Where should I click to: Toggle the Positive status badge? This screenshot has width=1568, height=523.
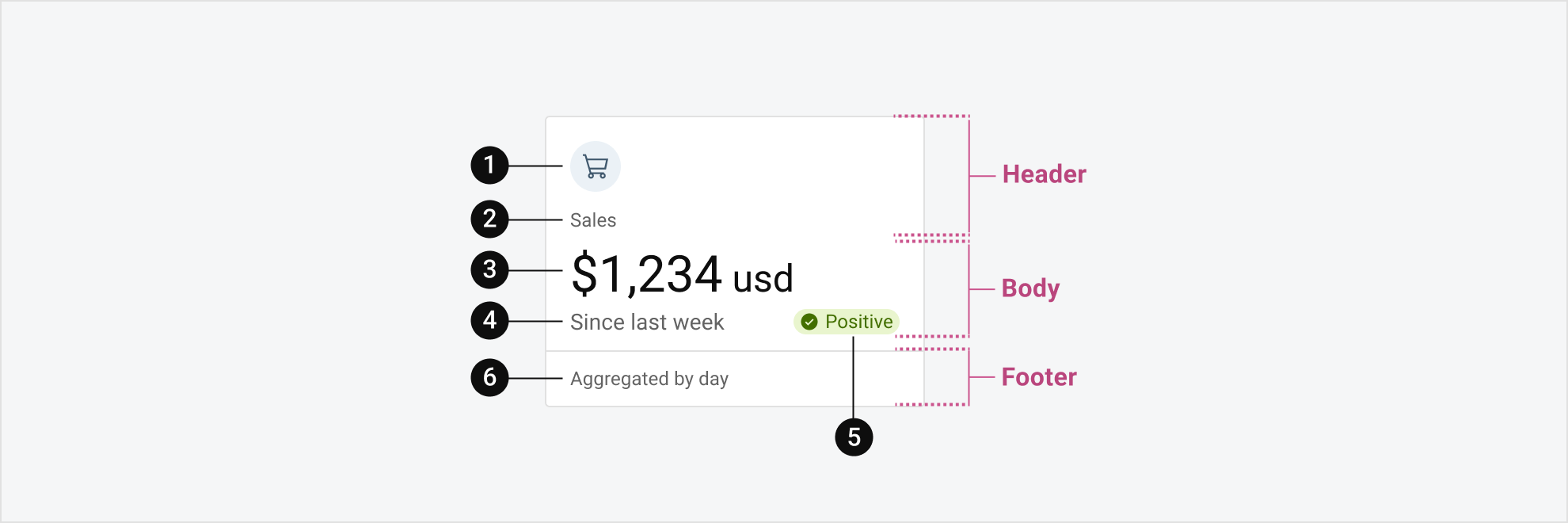tap(847, 322)
